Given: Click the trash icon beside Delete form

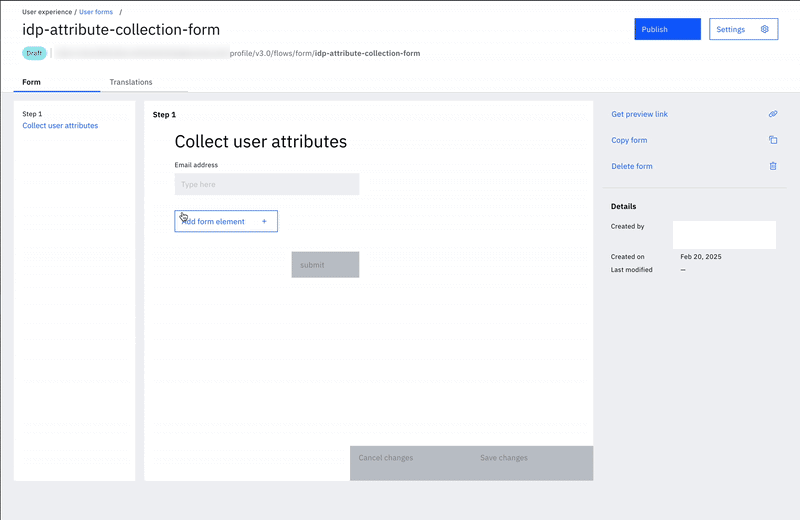Looking at the screenshot, I should point(773,166).
